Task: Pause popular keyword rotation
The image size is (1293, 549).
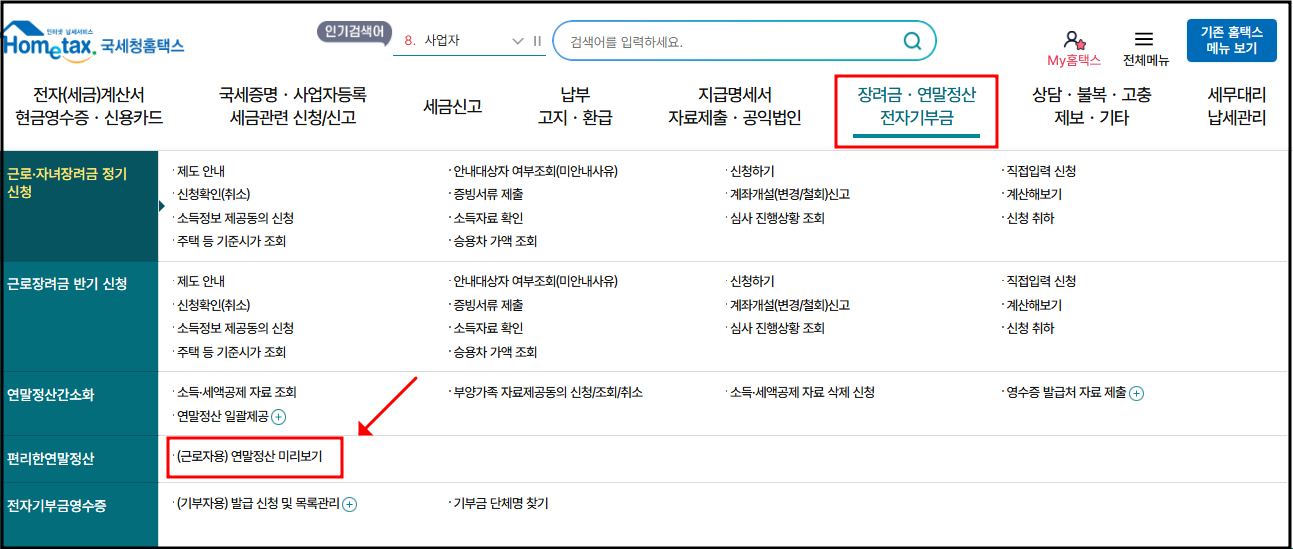Action: tap(537, 41)
